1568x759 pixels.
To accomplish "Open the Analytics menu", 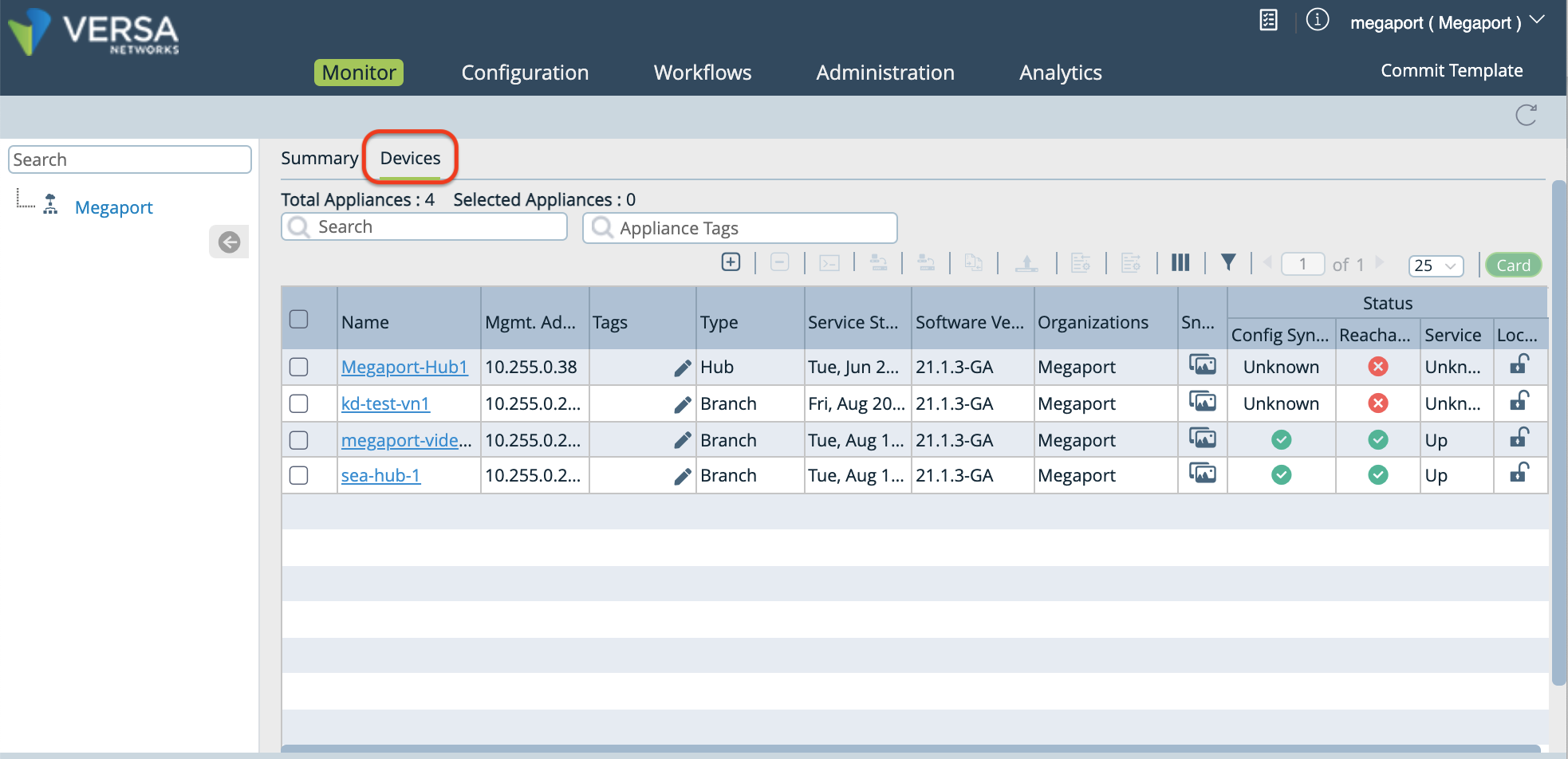I will pos(1061,73).
